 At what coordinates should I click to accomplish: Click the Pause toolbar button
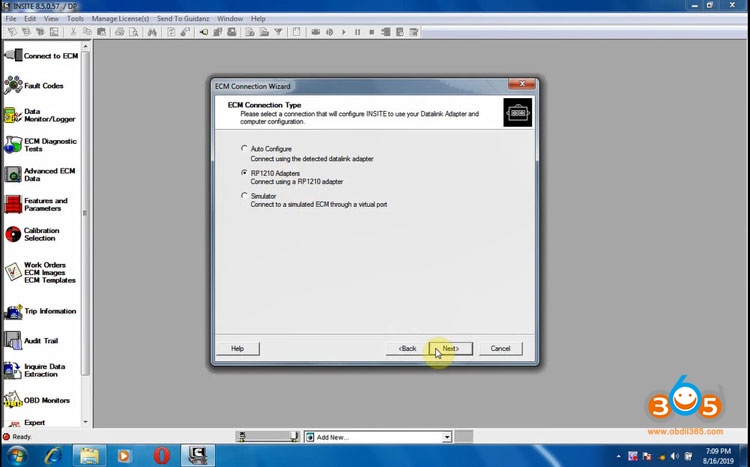[x=357, y=32]
